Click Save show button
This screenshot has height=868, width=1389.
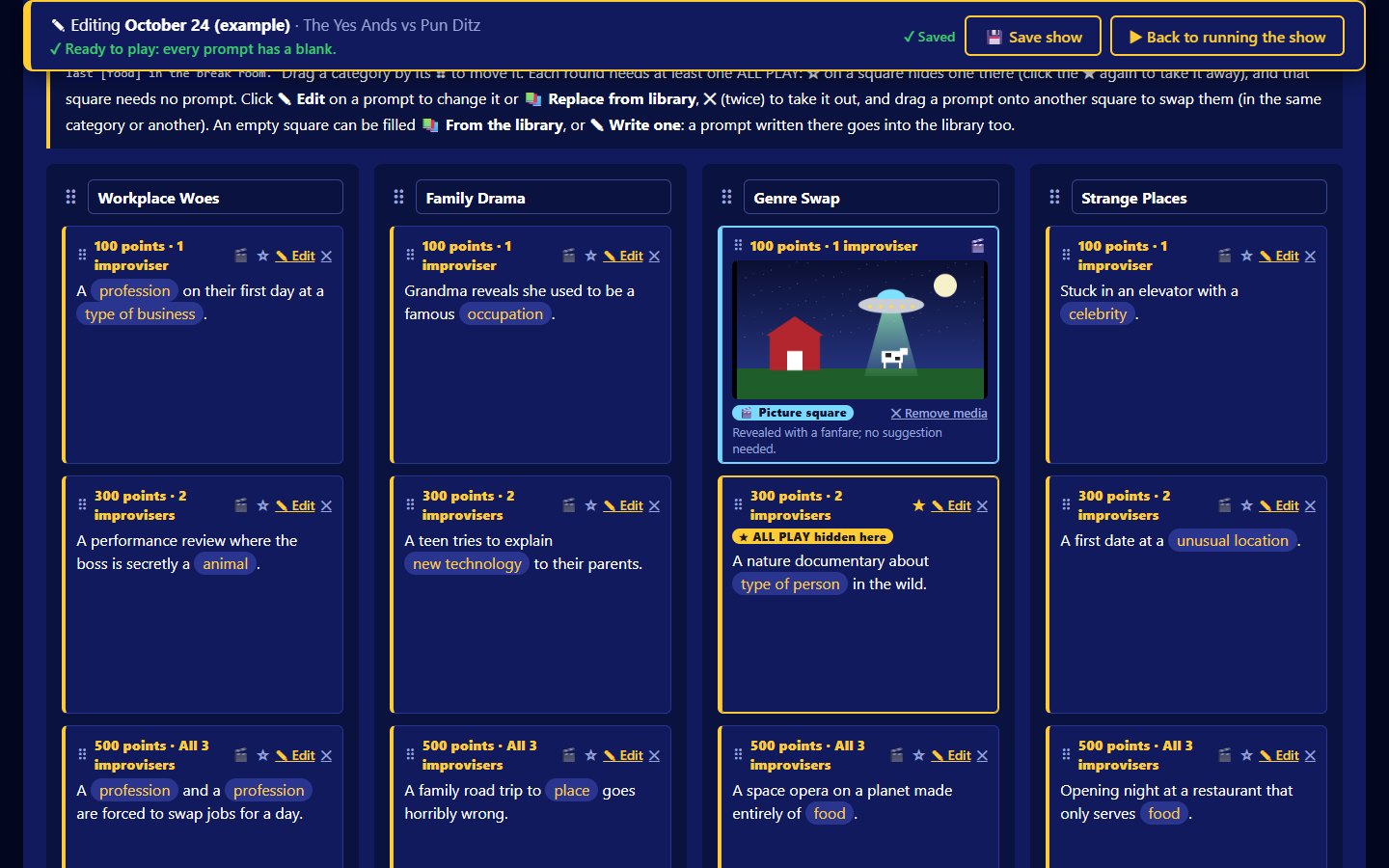(x=1033, y=37)
